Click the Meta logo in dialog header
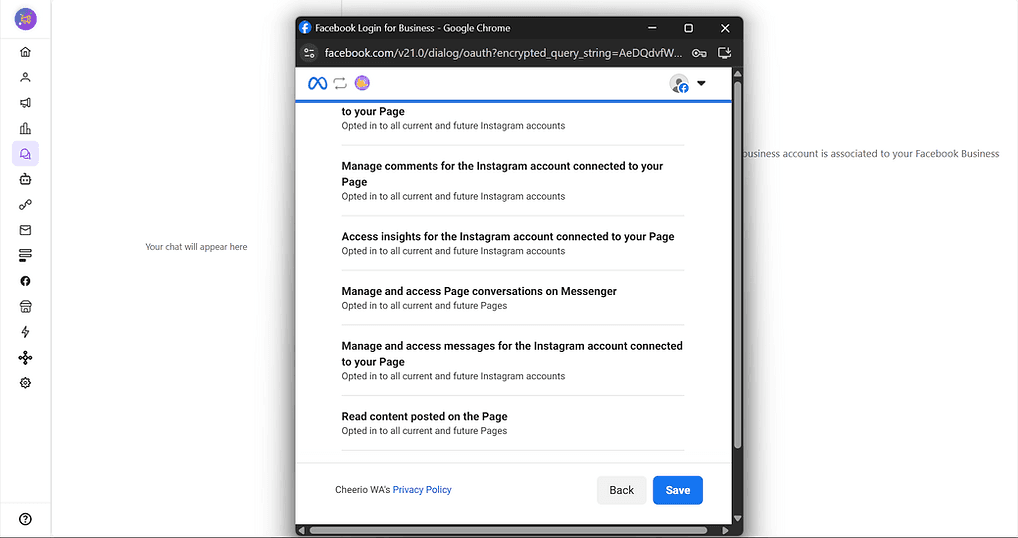This screenshot has height=538, width=1018. pyautogui.click(x=317, y=83)
